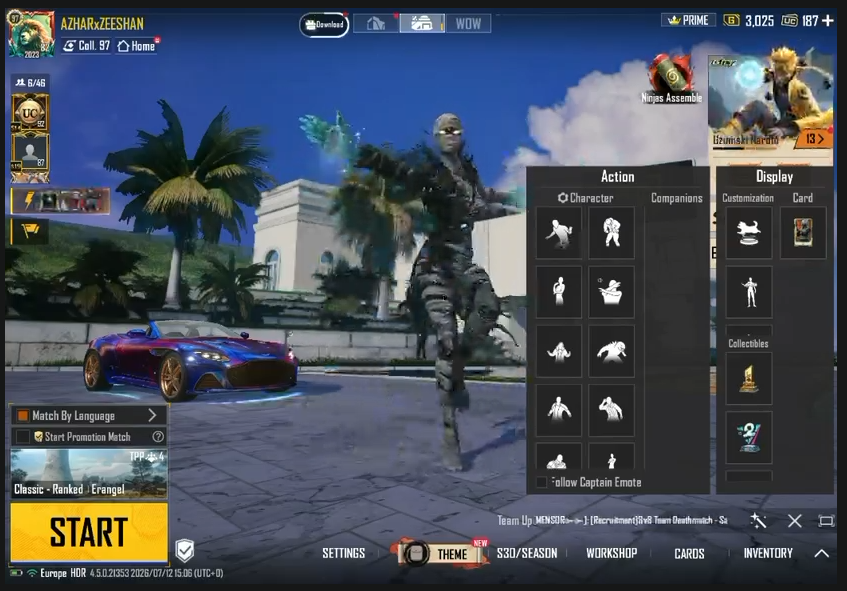
Task: Play the long-haired shrugging emote
Action: point(559,351)
